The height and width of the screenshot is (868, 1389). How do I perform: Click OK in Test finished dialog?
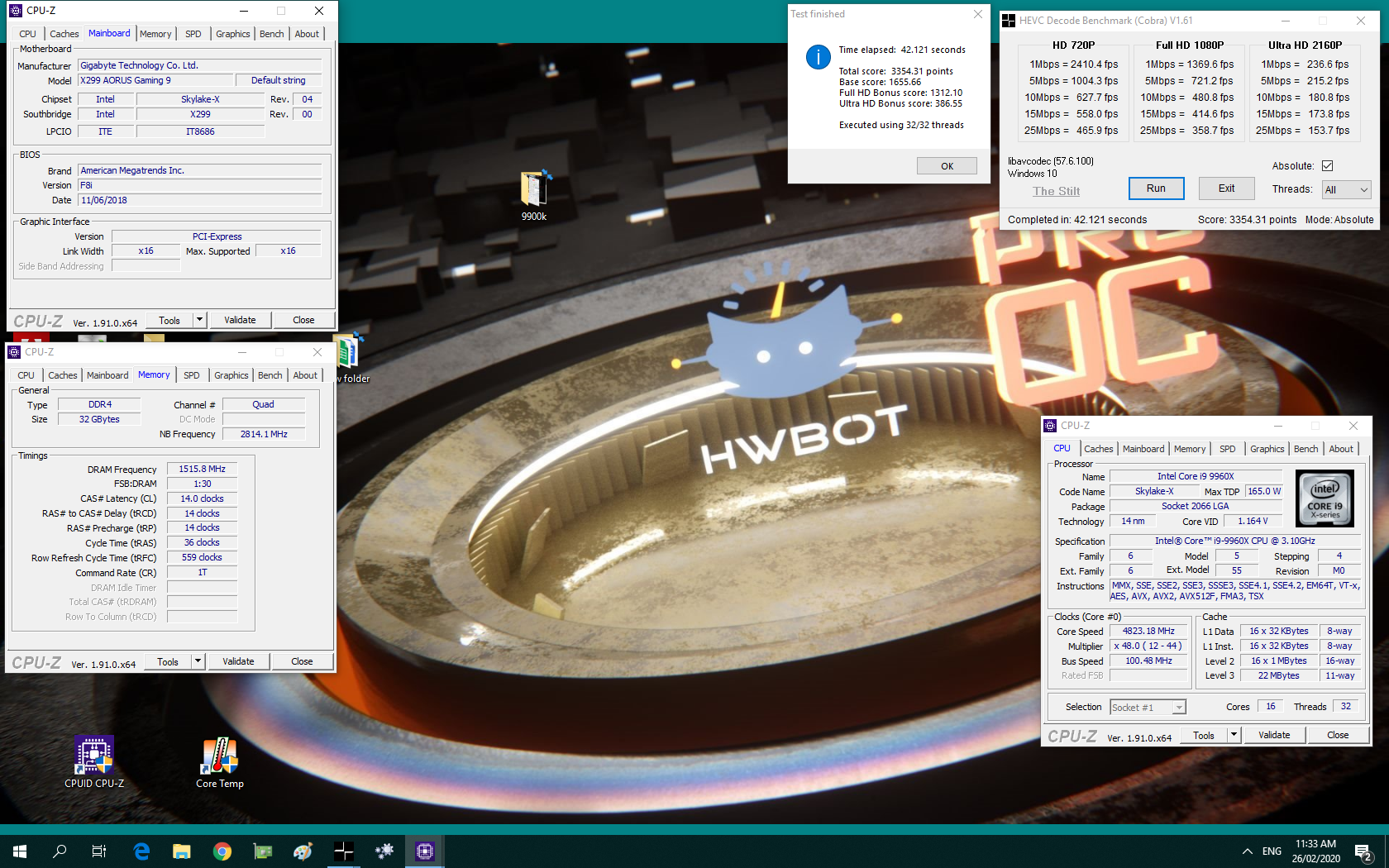tap(947, 166)
